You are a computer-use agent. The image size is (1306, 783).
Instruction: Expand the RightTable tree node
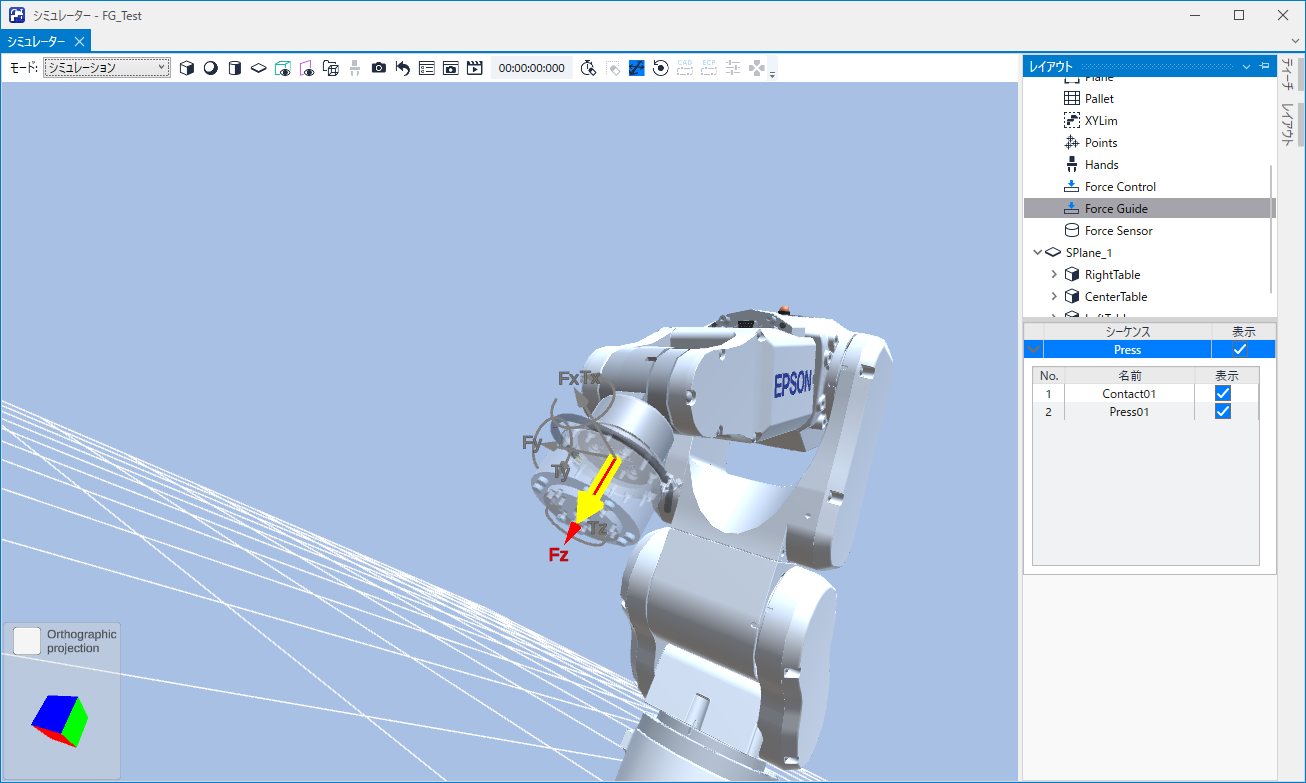[x=1054, y=275]
